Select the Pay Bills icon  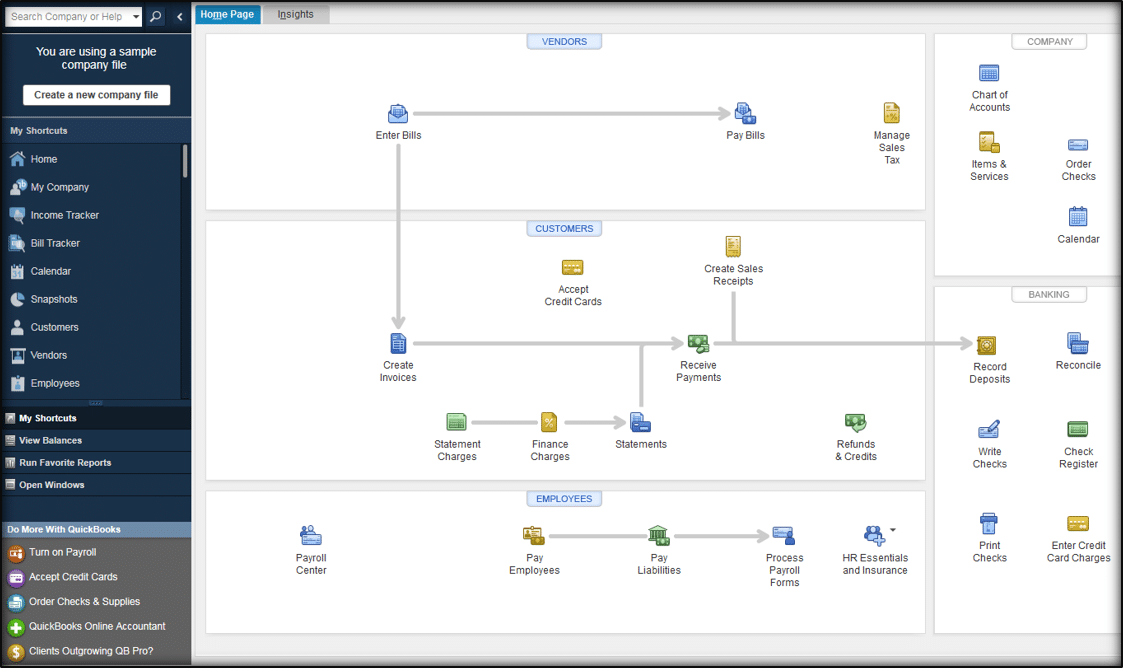(744, 113)
